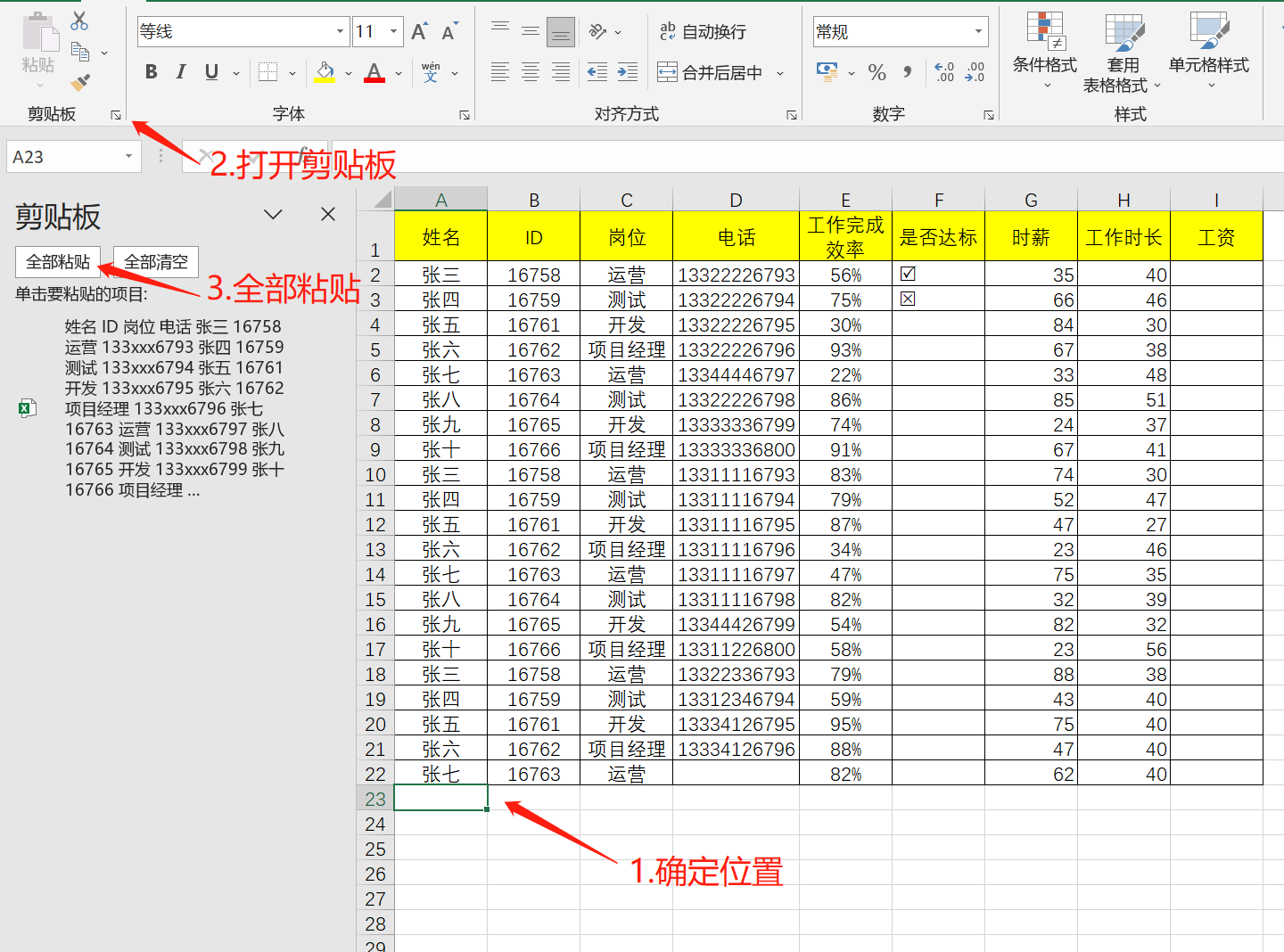Open the clipboard pane launcher in 剪贴板 group
Image resolution: width=1284 pixels, height=952 pixels.
116,115
